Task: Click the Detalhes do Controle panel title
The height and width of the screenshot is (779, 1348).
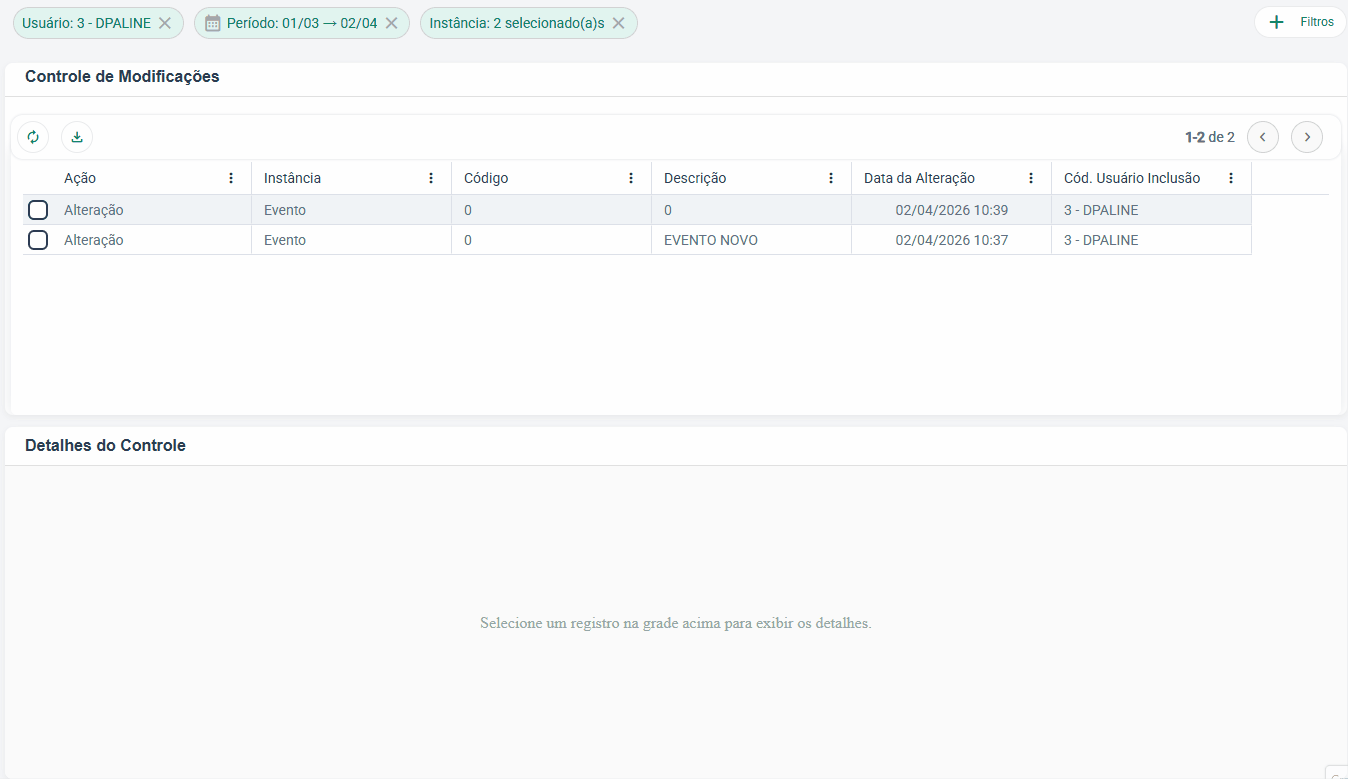Action: (x=105, y=445)
